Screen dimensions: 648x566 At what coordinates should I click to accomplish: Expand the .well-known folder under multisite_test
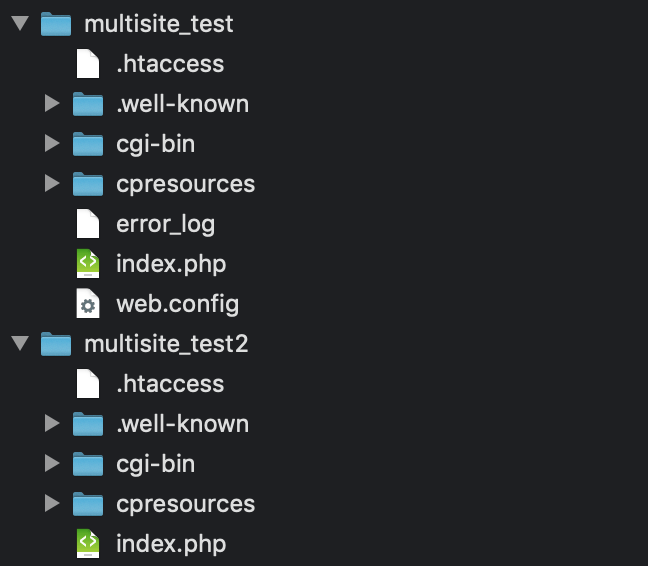coord(52,104)
